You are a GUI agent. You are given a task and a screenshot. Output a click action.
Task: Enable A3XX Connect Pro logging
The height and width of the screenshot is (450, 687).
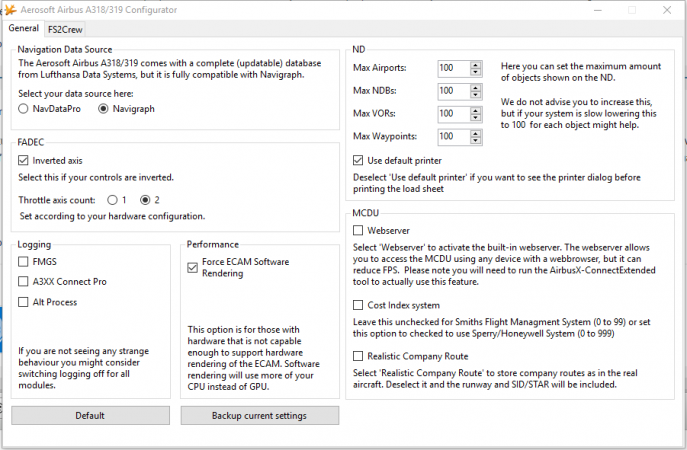pos(26,282)
